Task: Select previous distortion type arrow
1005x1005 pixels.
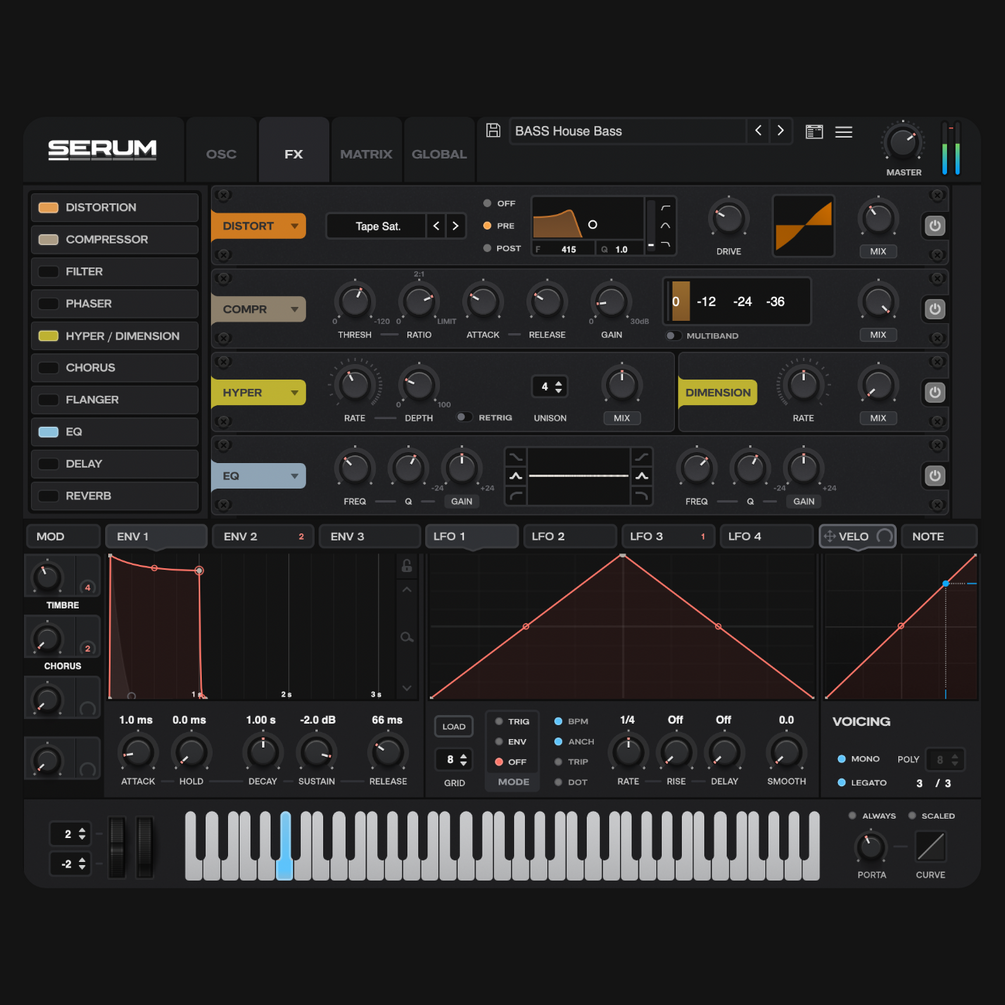Action: tap(436, 226)
